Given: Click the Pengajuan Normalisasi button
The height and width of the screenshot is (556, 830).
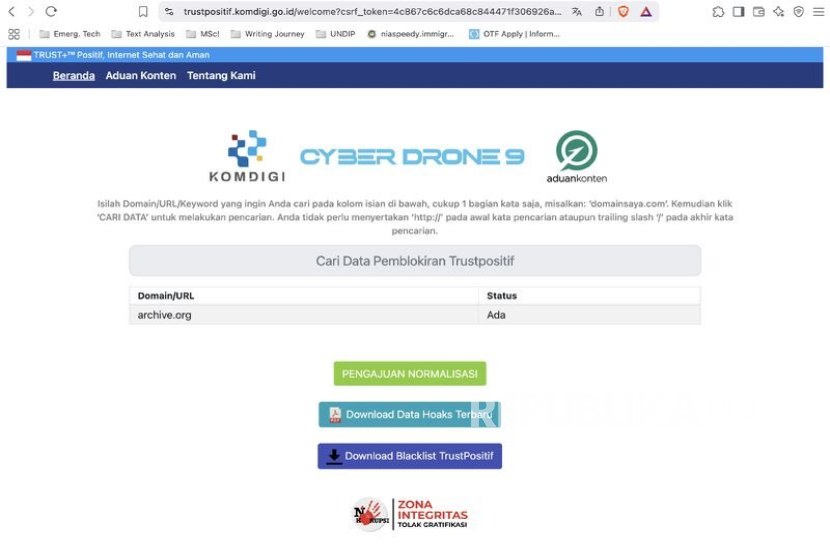Looking at the screenshot, I should (410, 374).
